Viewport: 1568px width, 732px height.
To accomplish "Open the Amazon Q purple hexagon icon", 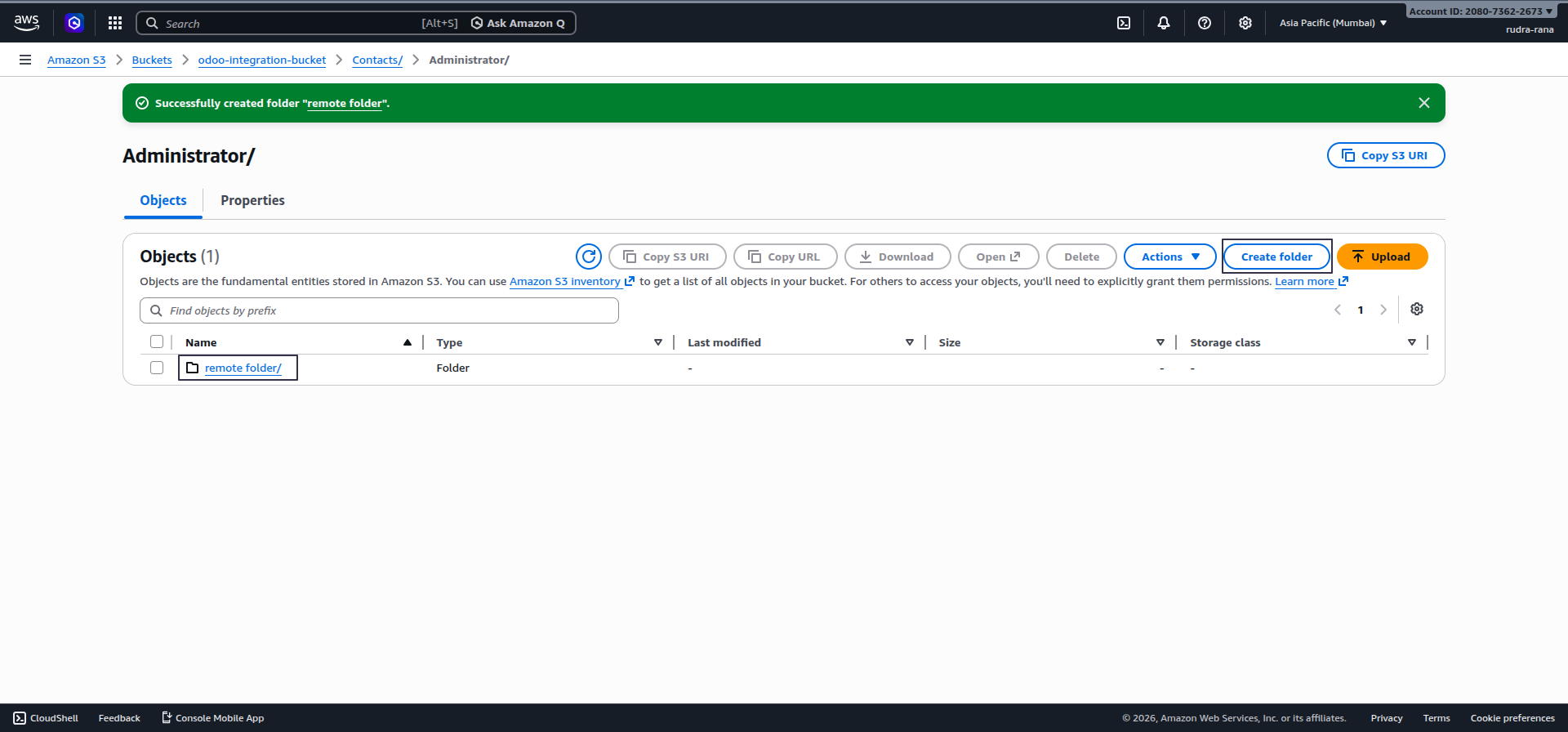I will point(74,23).
